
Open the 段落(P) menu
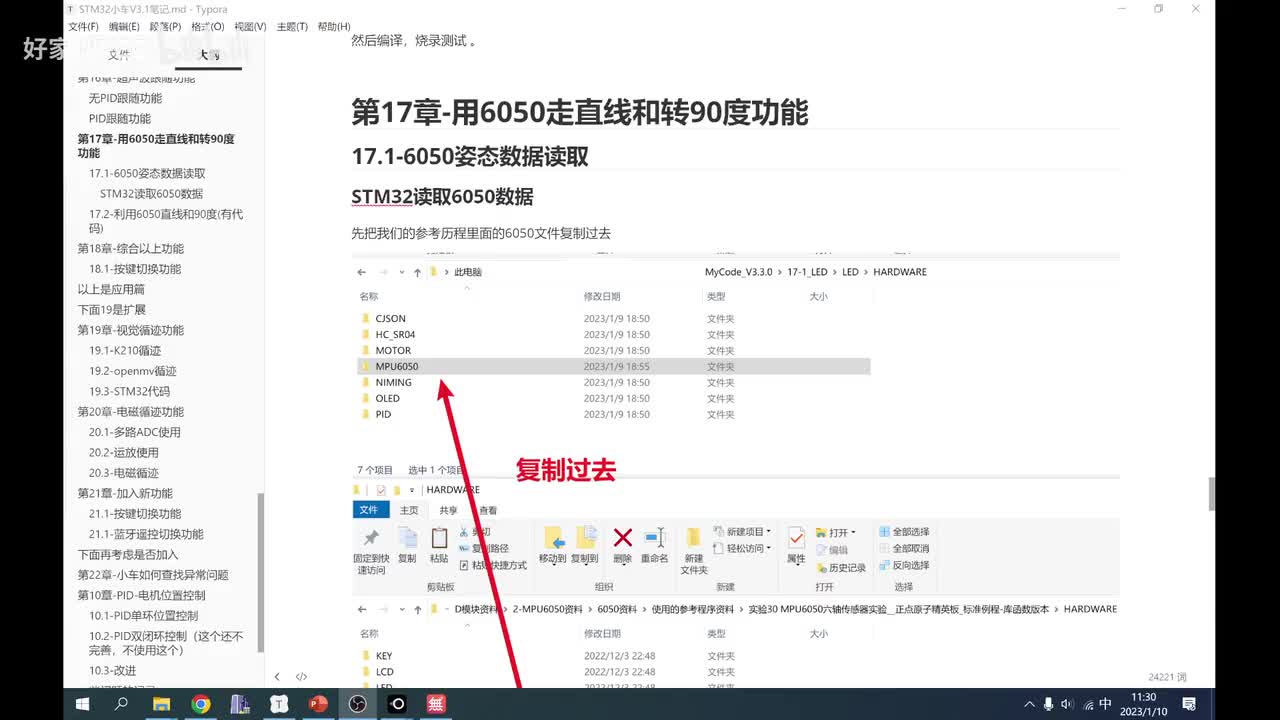point(166,27)
